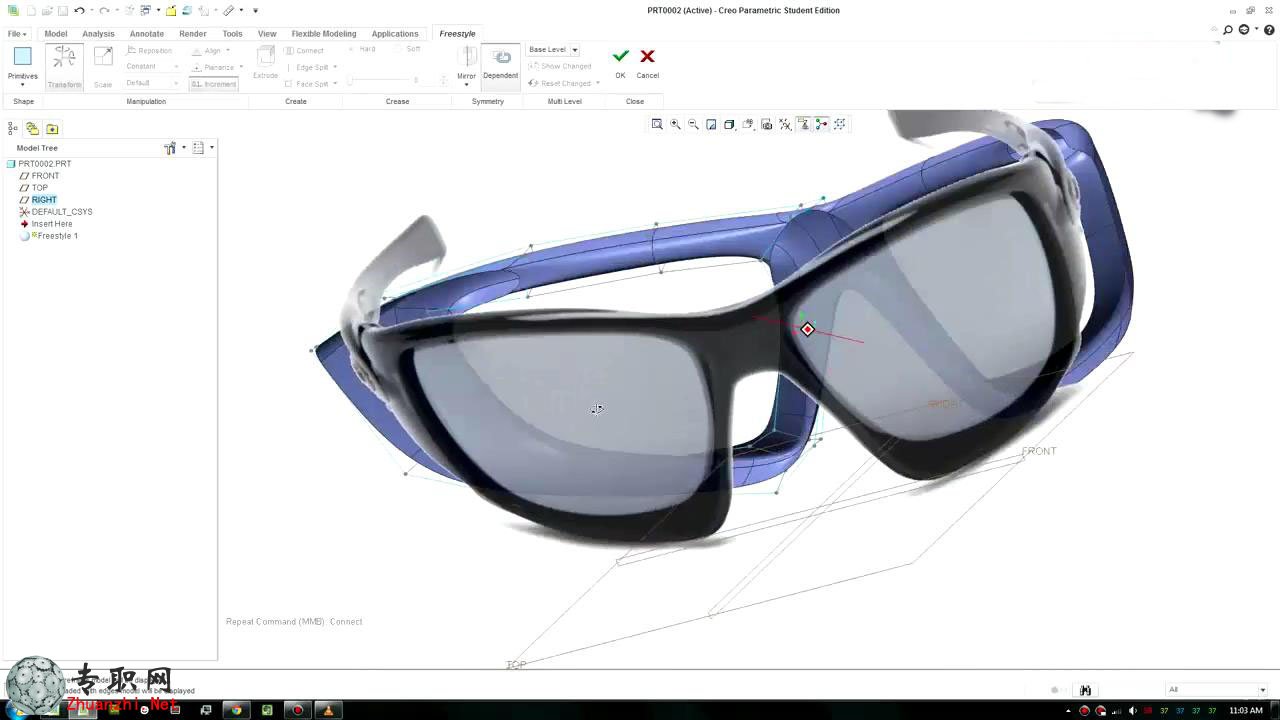Select the Scale tool in Manipulation
Image resolution: width=1280 pixels, height=720 pixels.
[x=103, y=67]
